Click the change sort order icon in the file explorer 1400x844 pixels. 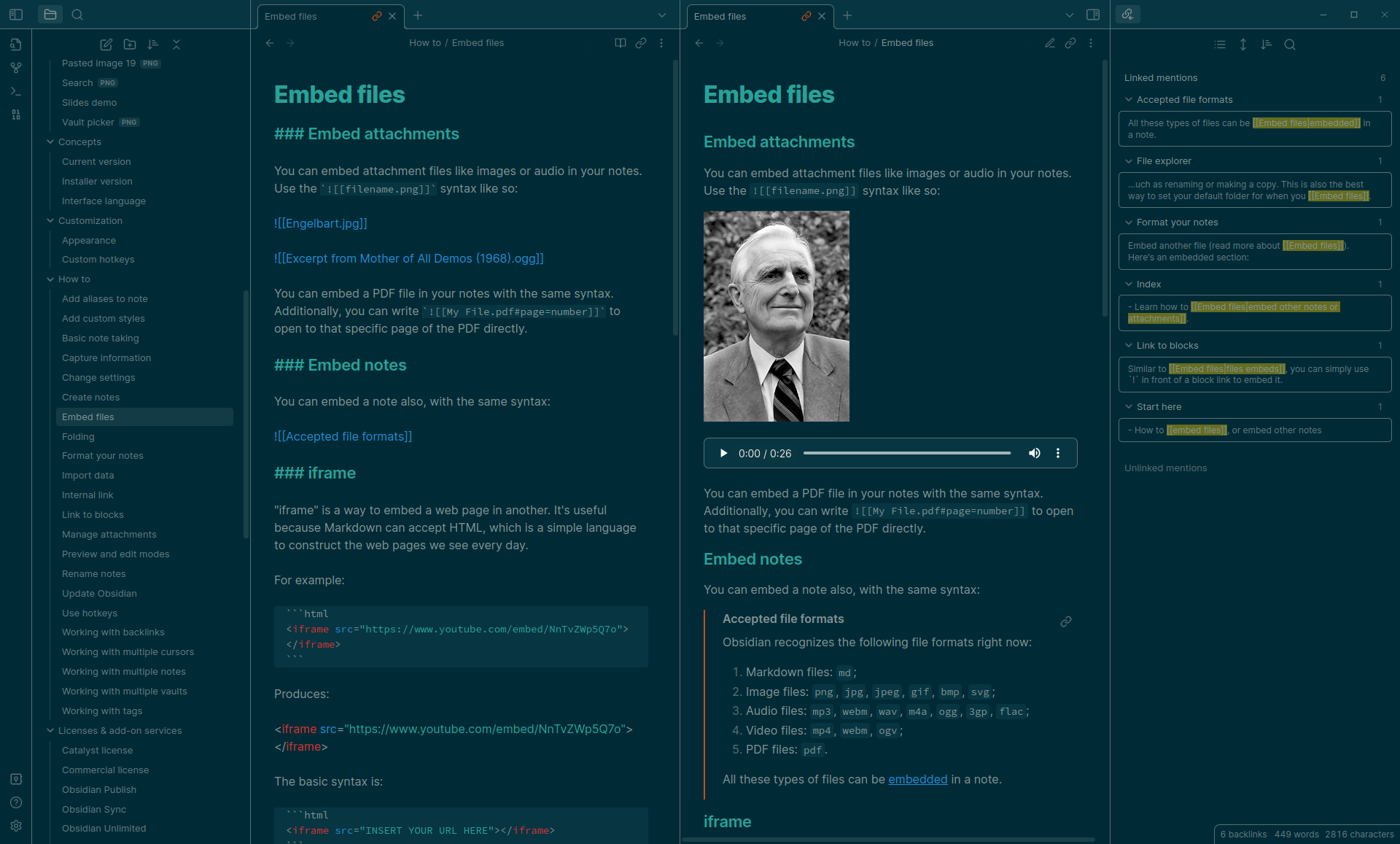point(153,44)
